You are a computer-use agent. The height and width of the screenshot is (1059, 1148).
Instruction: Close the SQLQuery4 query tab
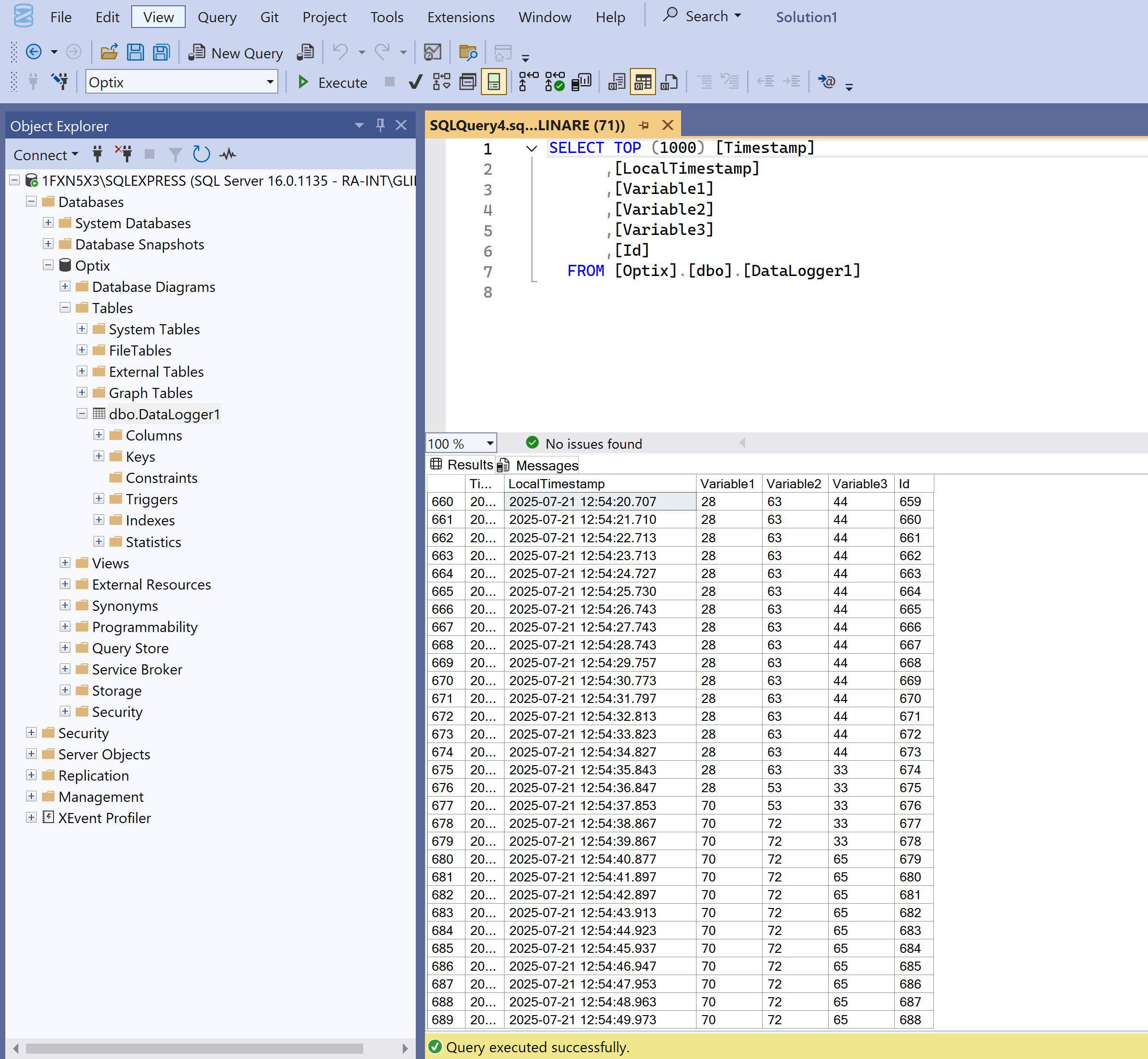click(x=668, y=125)
